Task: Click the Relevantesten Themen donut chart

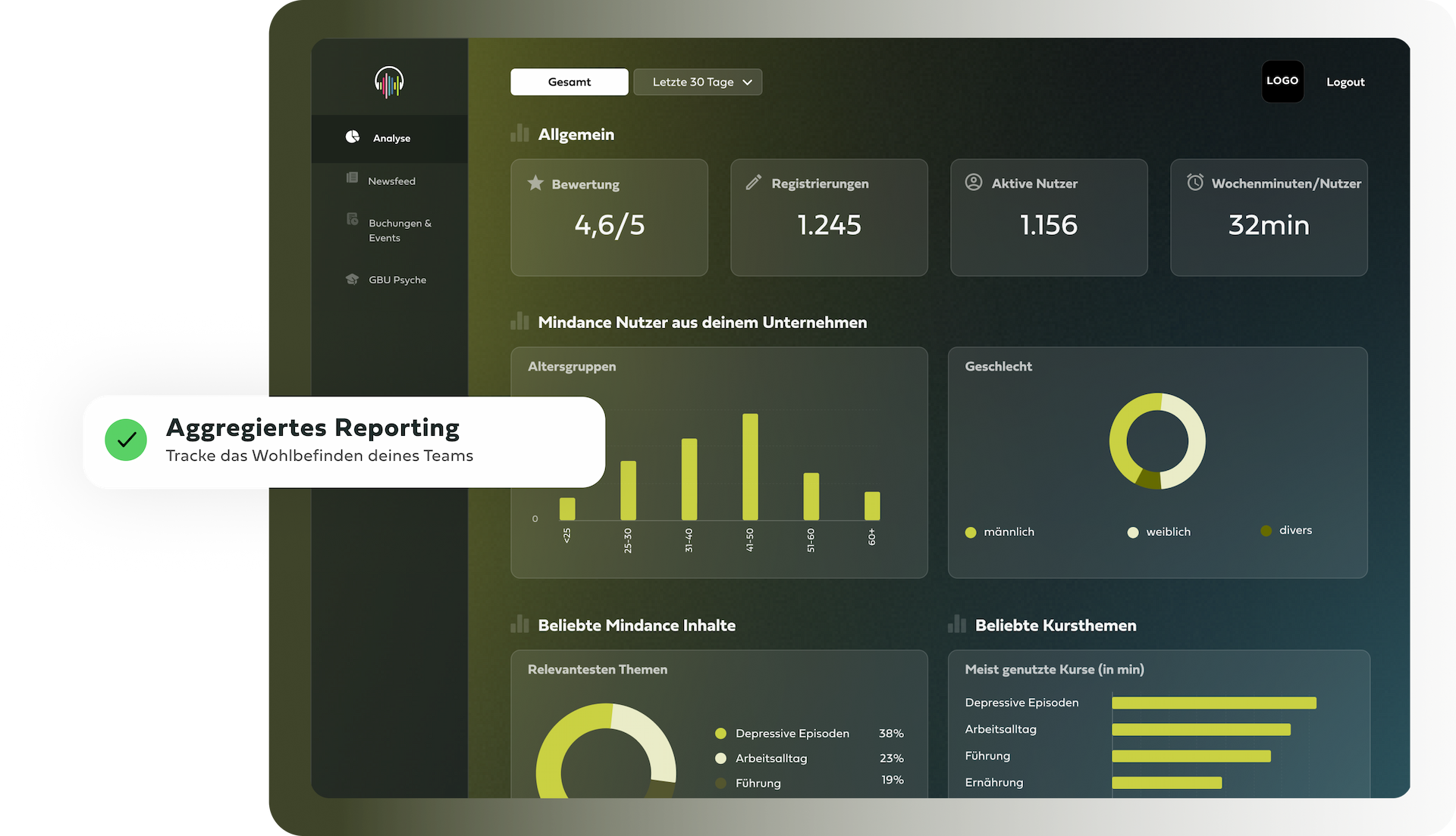Action: (x=606, y=750)
